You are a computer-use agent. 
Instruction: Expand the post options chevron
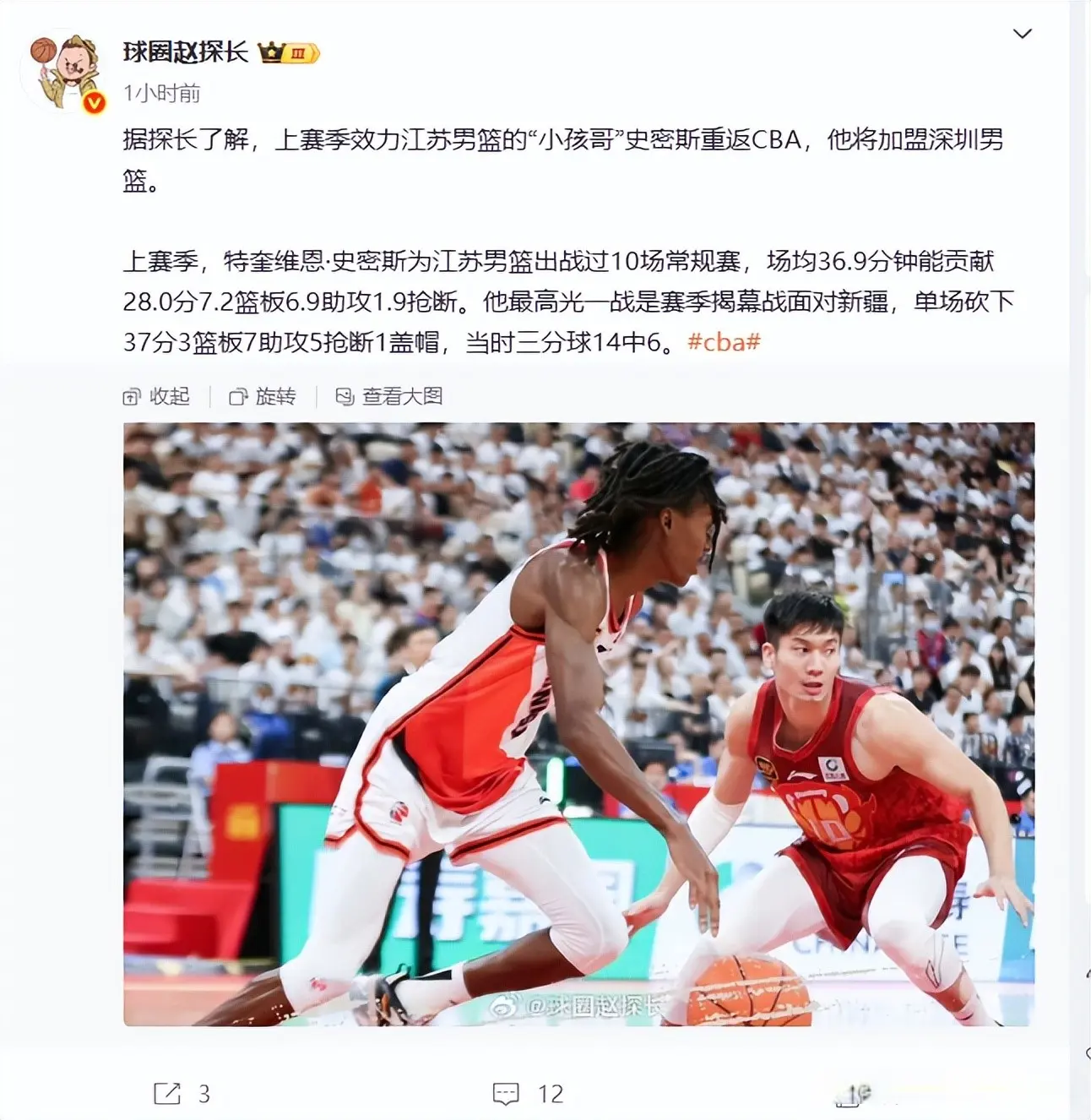click(1022, 34)
